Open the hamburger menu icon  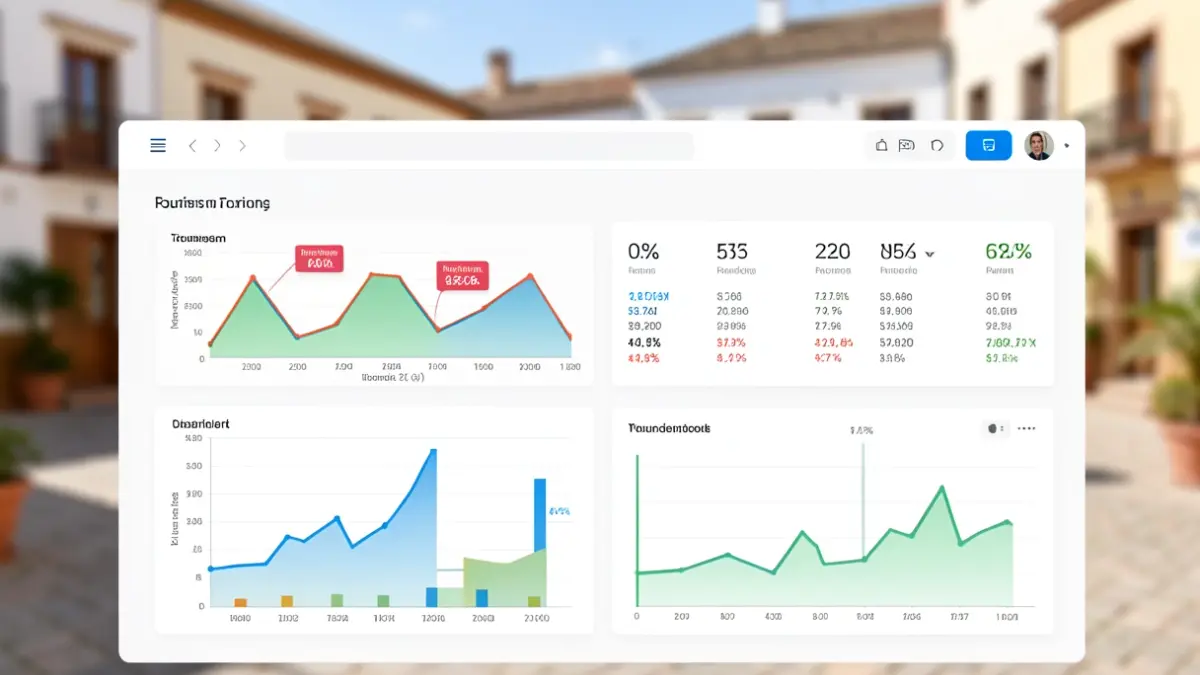158,146
